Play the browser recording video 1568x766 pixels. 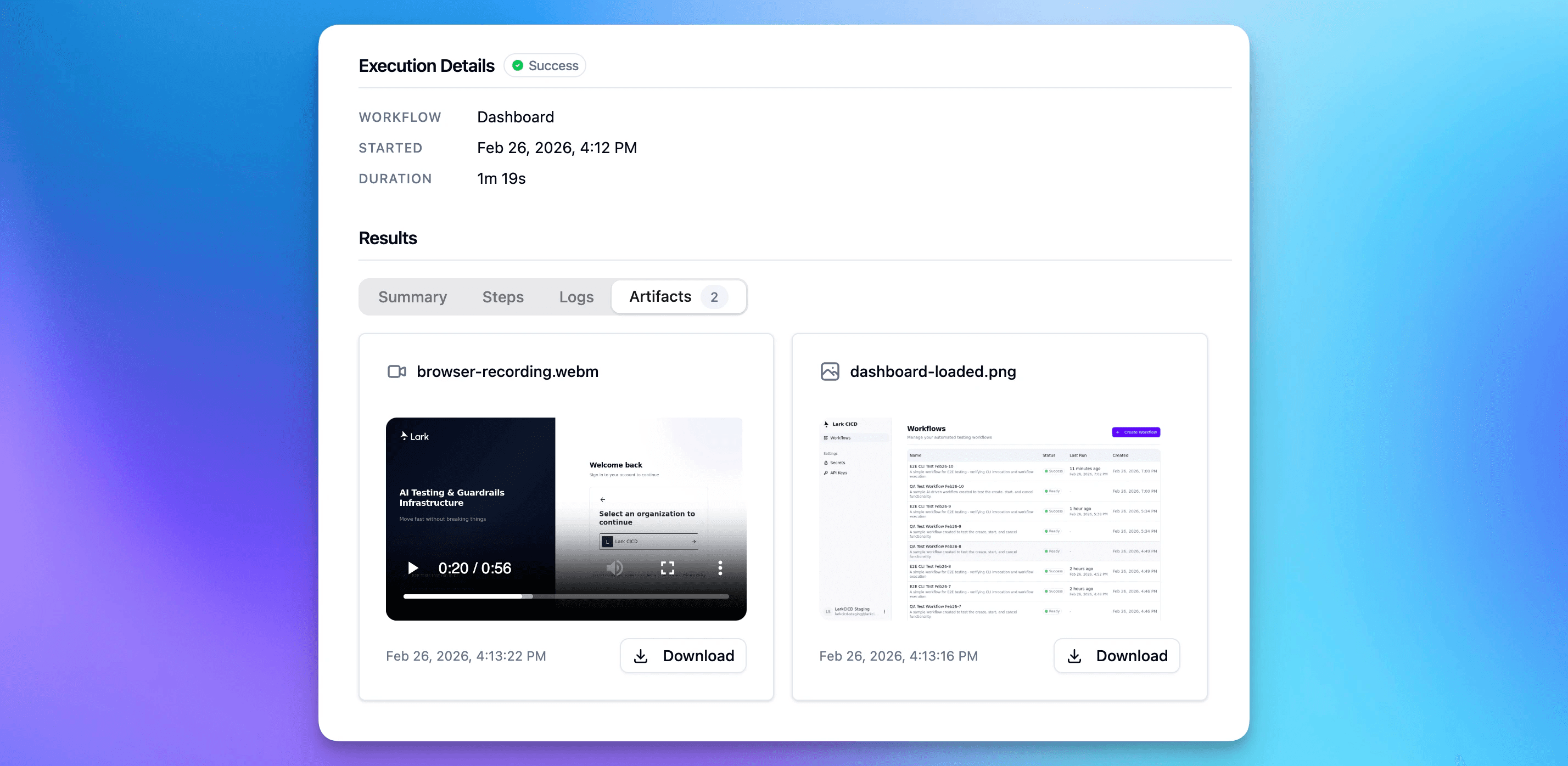413,568
